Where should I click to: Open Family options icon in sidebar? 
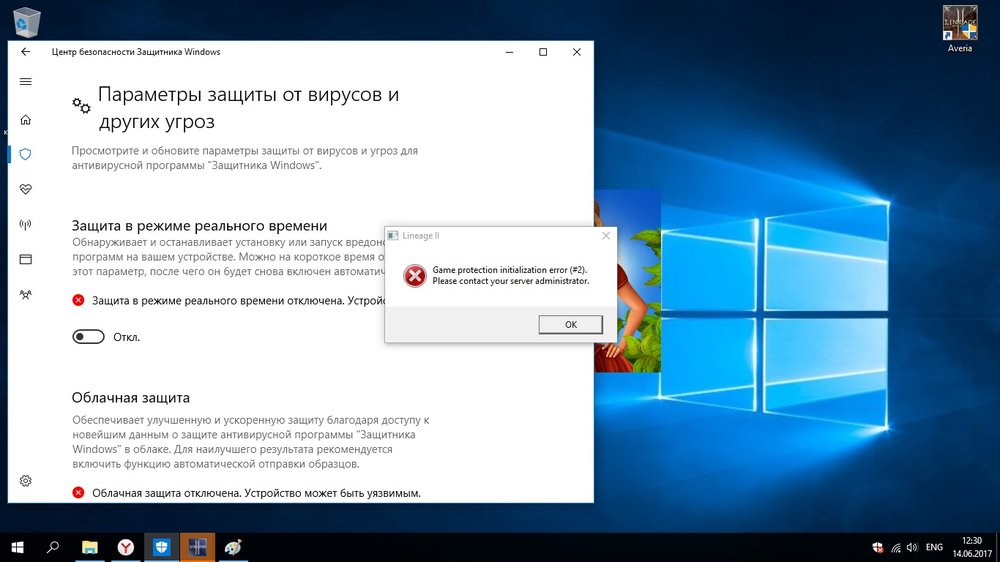click(x=26, y=294)
